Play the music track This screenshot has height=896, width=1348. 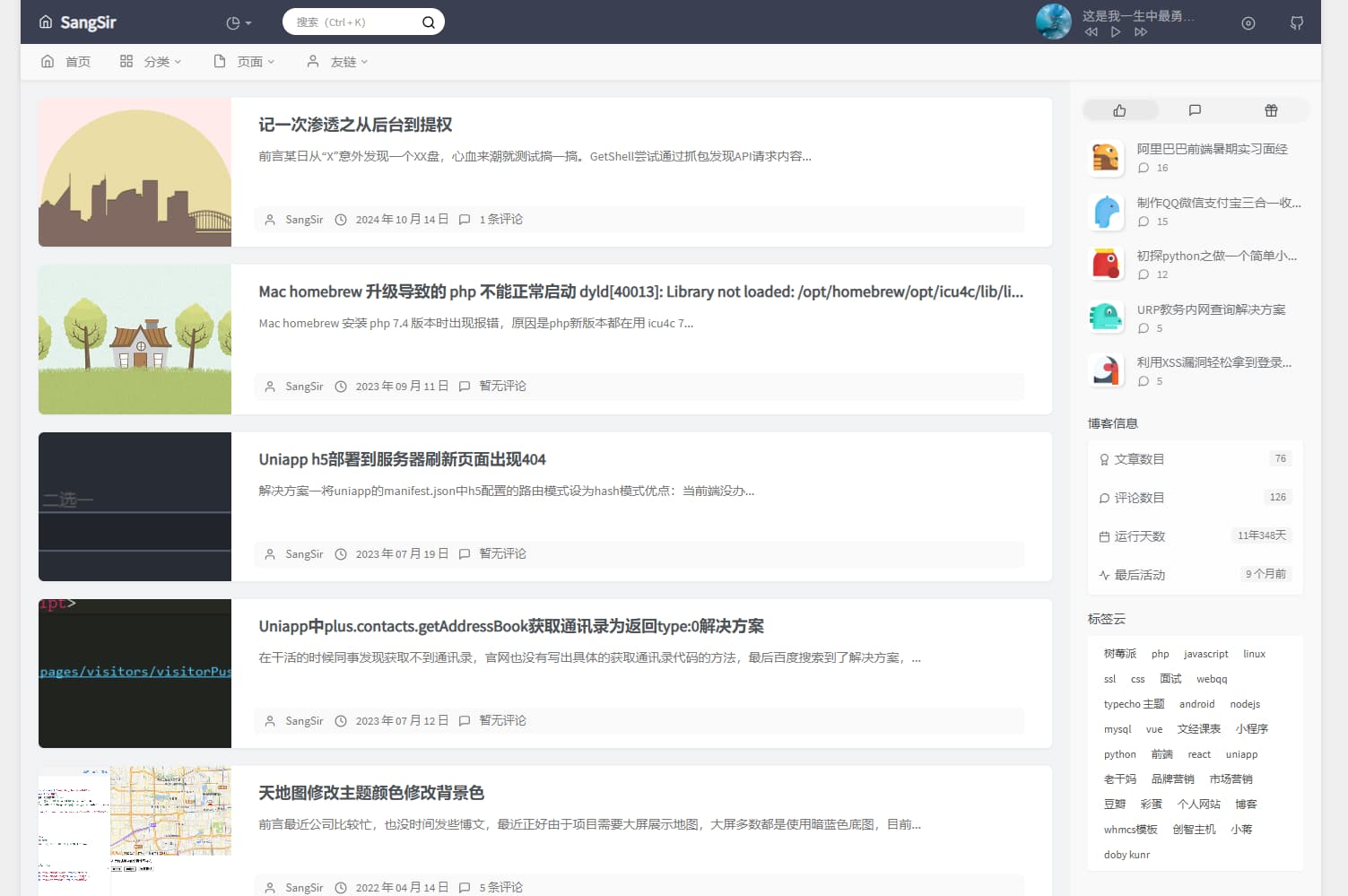(1115, 32)
